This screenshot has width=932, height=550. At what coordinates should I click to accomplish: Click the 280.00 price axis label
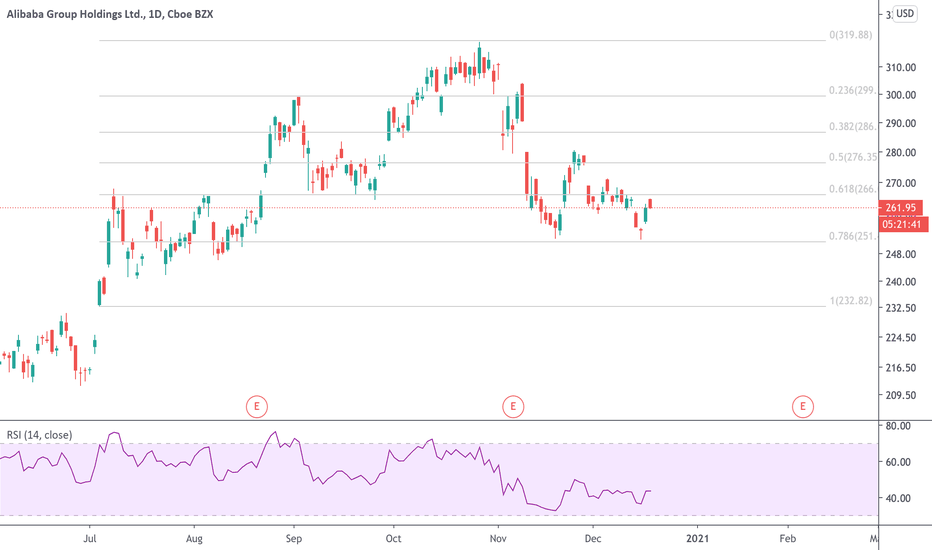(900, 153)
